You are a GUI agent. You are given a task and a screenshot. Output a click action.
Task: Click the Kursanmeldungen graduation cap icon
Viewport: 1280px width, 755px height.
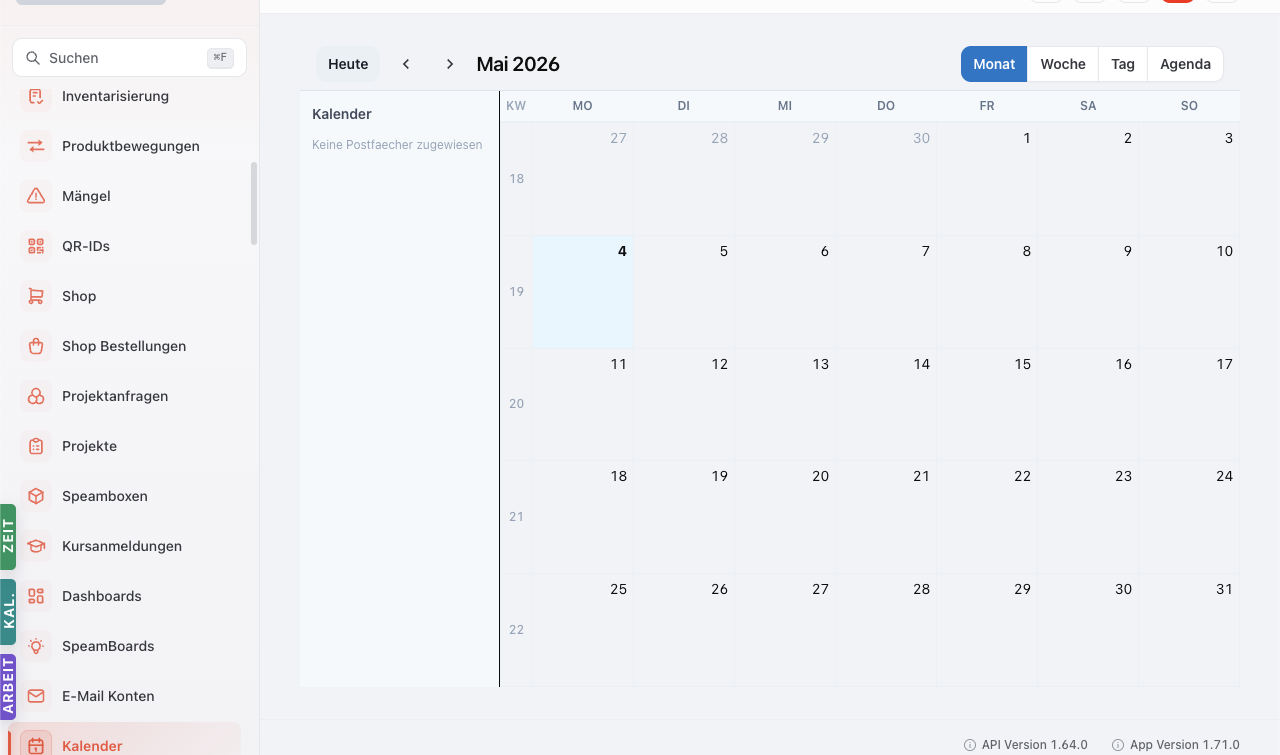coord(36,546)
